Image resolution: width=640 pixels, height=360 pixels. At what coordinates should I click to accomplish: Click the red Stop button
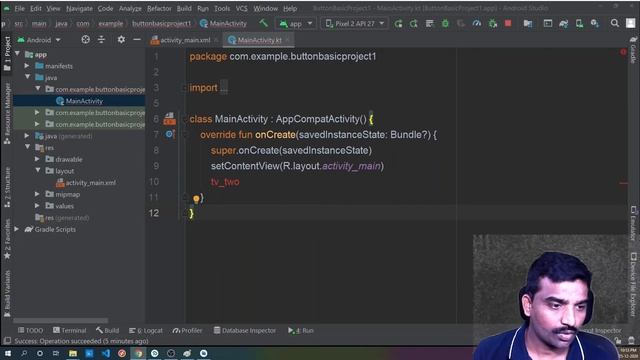click(508, 24)
